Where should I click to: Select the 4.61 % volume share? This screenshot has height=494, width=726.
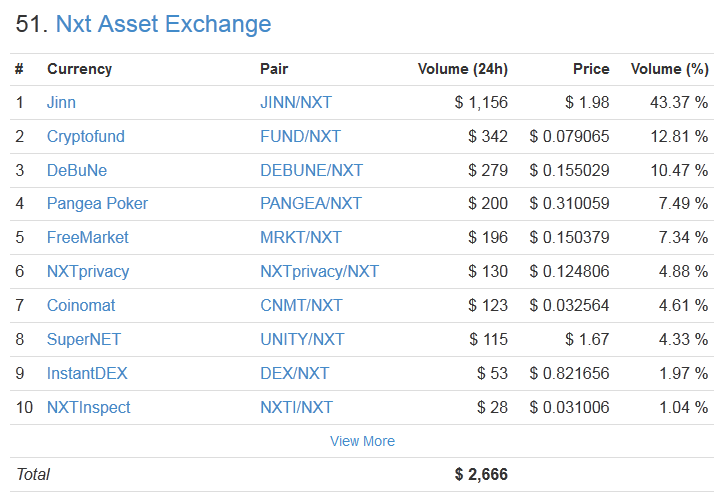tap(683, 306)
